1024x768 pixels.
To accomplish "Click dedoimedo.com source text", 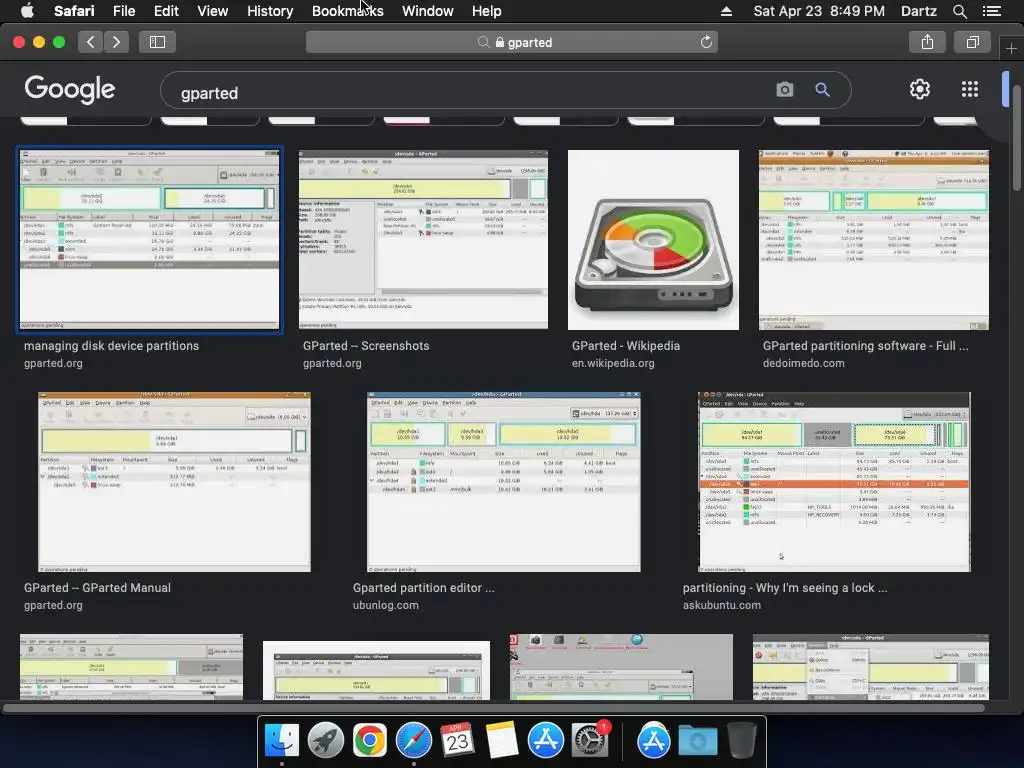I will pyautogui.click(x=803, y=363).
